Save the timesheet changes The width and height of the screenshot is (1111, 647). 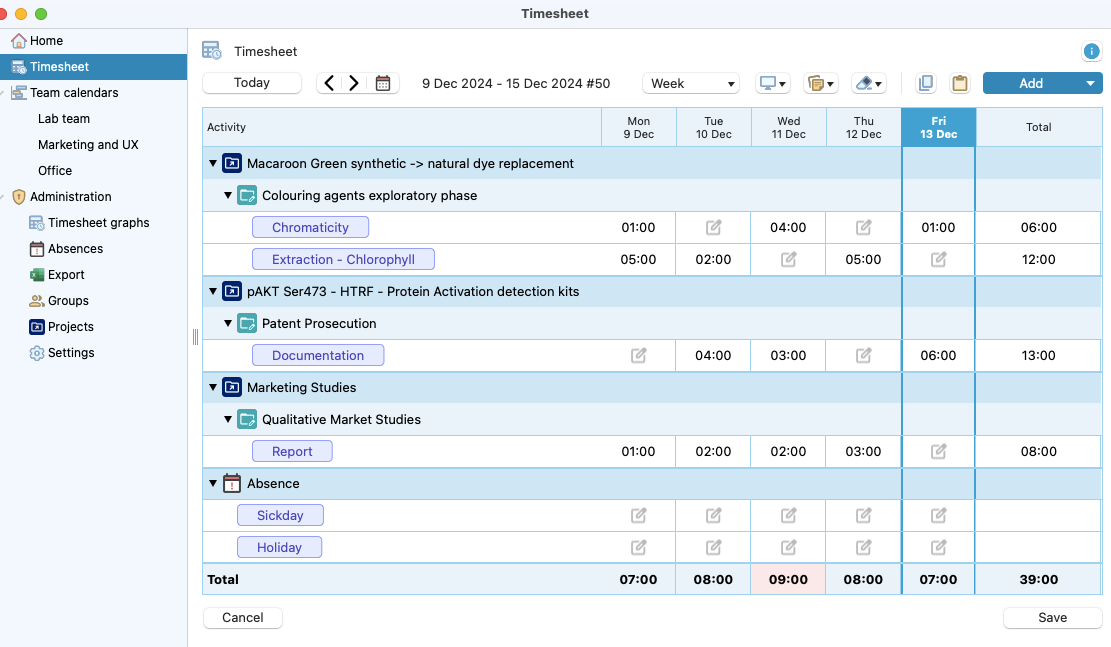pos(1051,617)
